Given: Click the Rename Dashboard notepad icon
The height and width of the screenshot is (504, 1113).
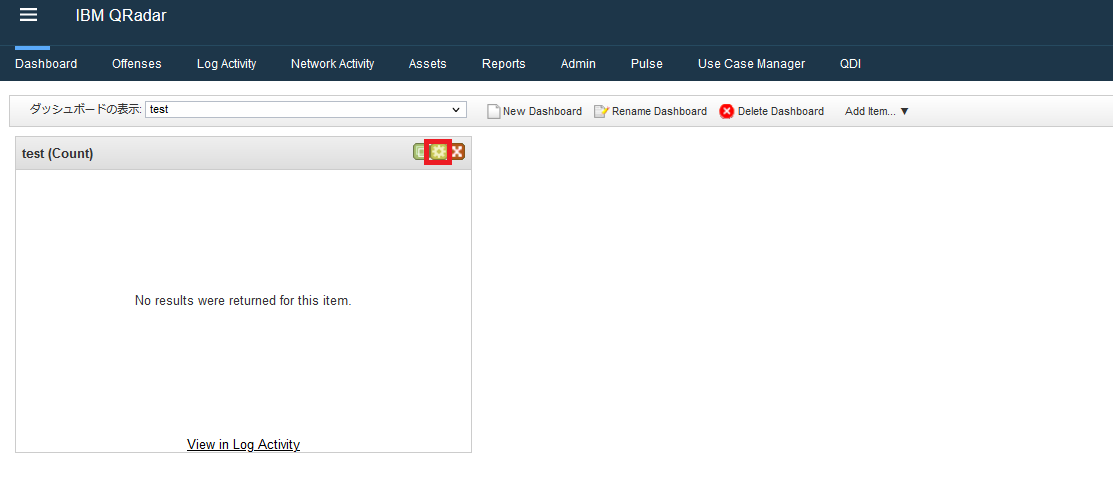Looking at the screenshot, I should coord(601,111).
